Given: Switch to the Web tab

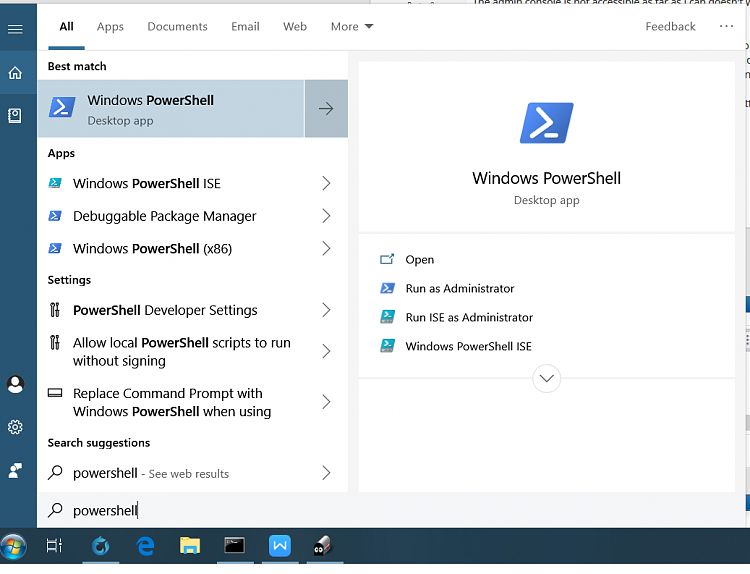Looking at the screenshot, I should tap(295, 26).
